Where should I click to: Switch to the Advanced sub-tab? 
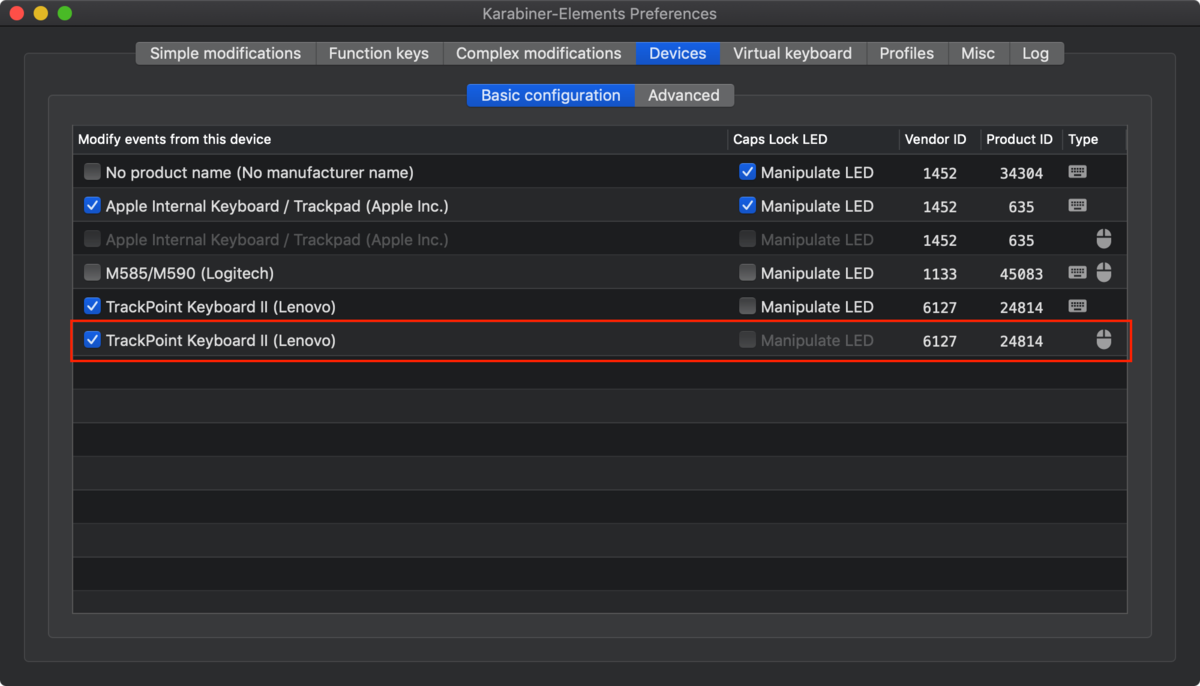coord(684,95)
